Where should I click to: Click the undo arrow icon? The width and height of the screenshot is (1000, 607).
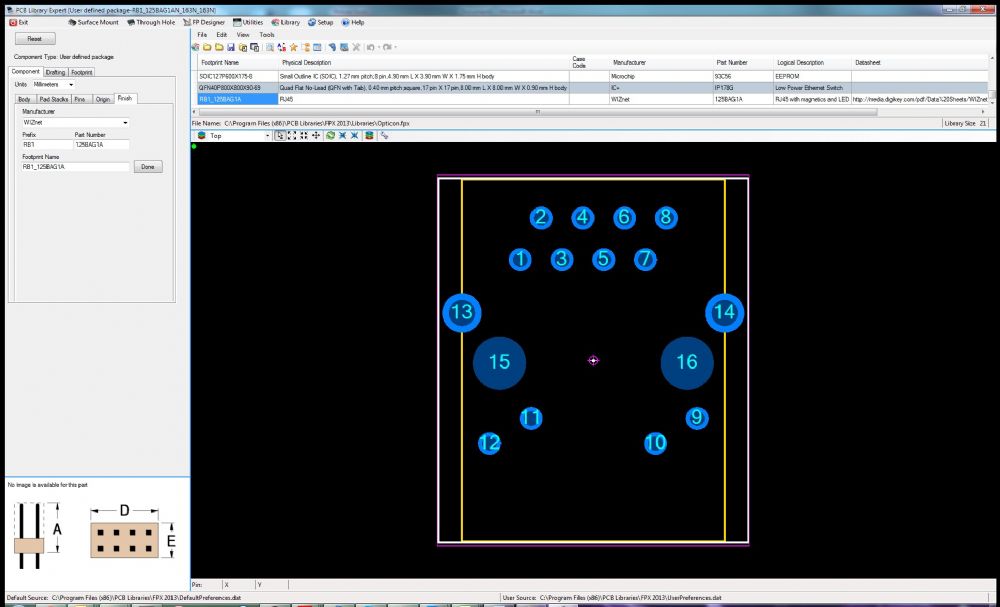pyautogui.click(x=370, y=47)
